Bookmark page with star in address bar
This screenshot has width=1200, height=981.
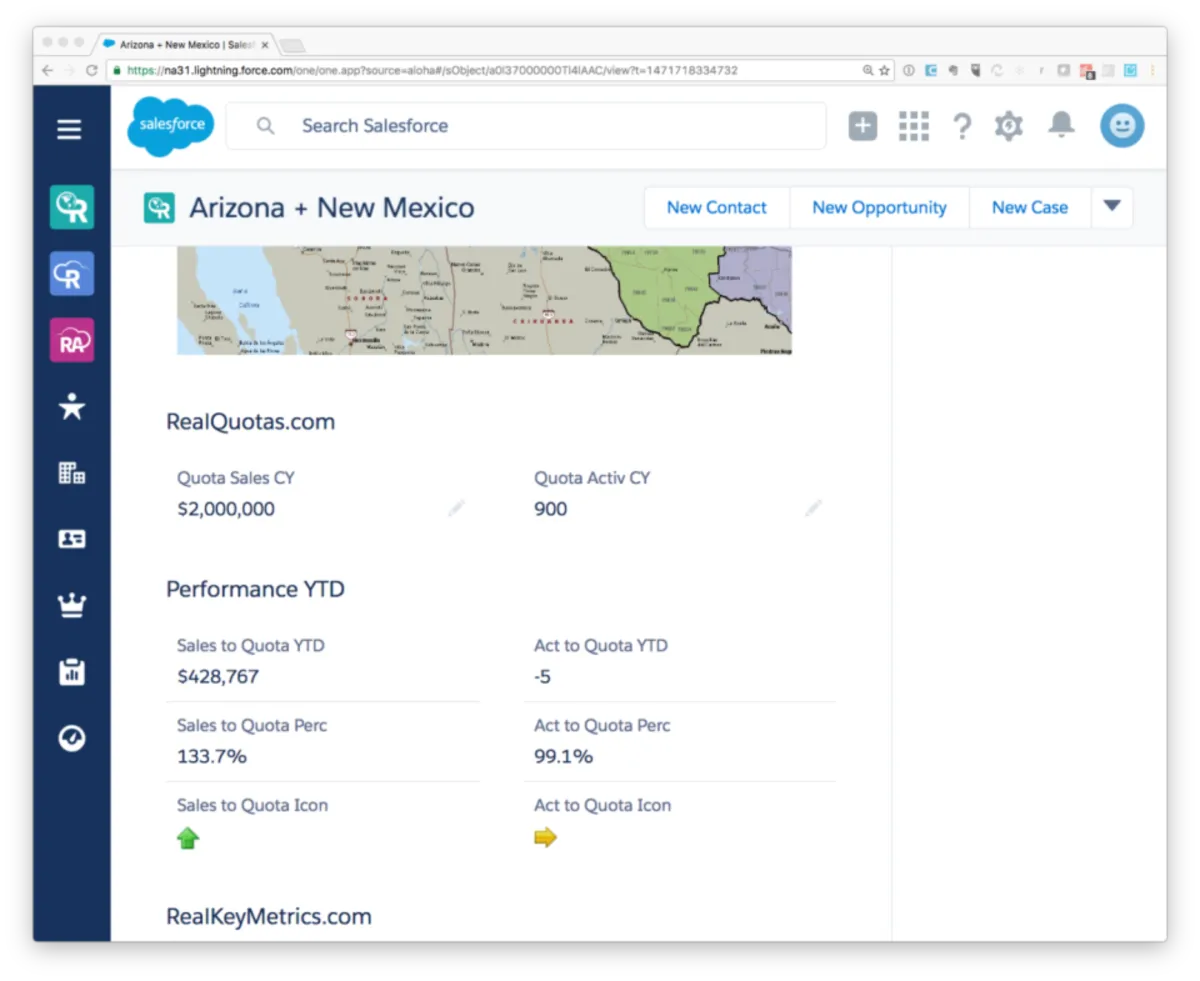pos(884,71)
